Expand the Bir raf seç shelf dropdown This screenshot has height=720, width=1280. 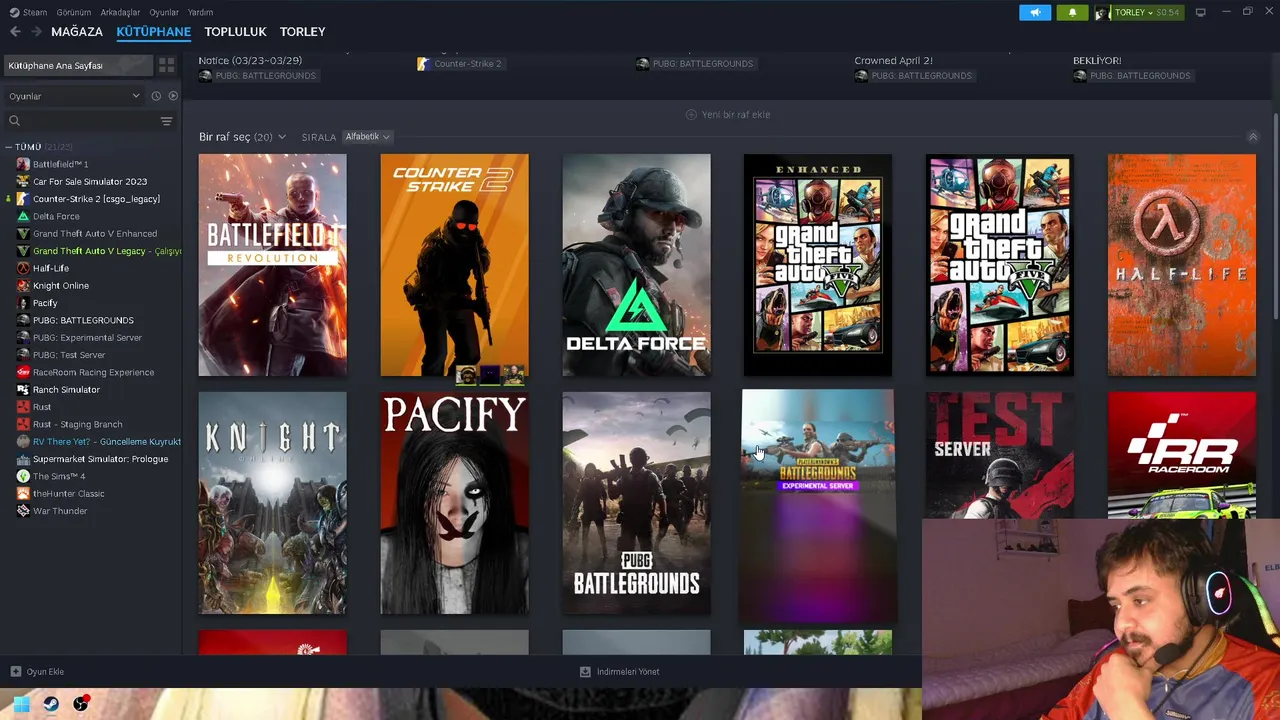coord(242,137)
